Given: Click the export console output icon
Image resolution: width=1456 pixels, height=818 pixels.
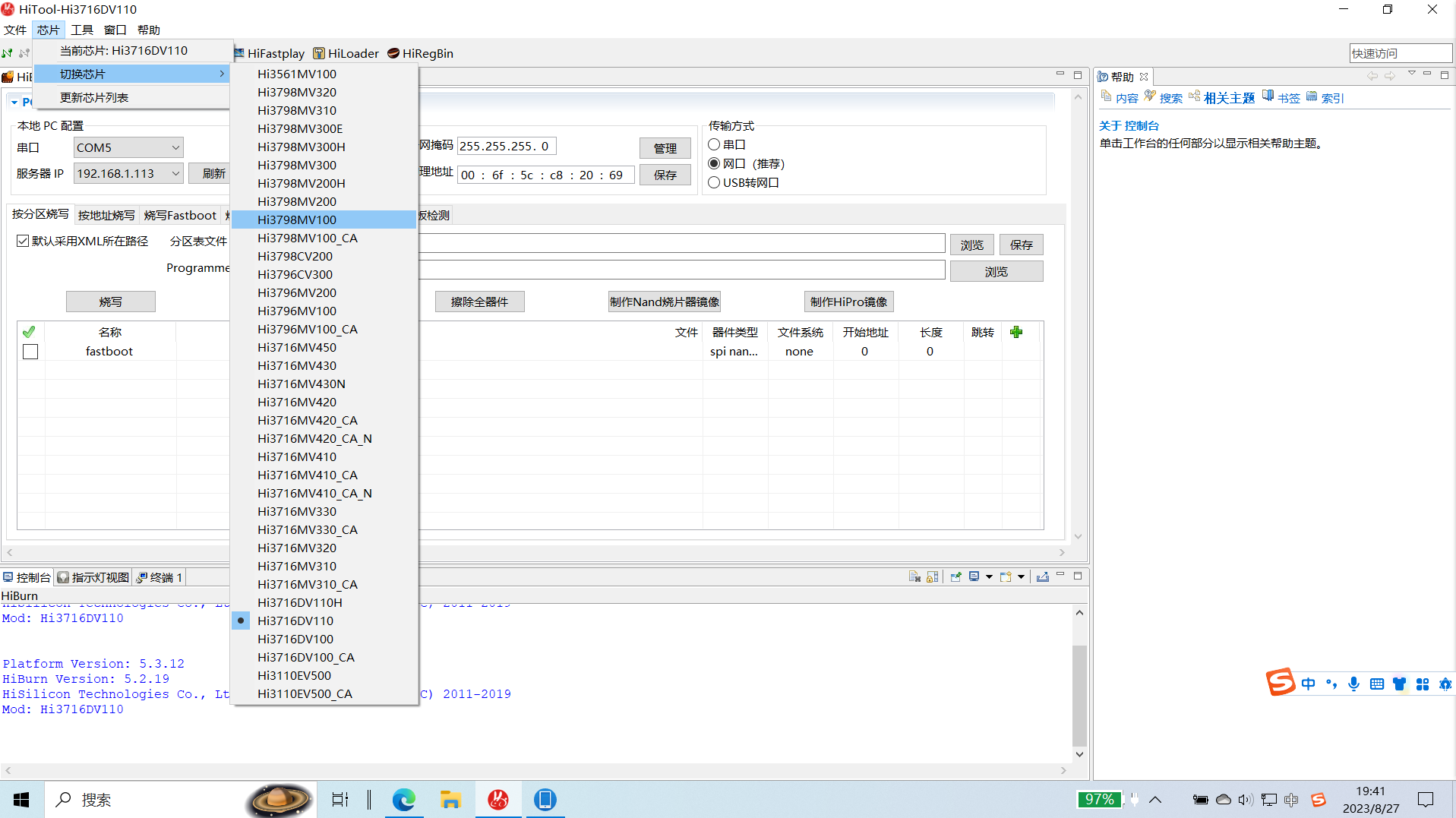Looking at the screenshot, I should click(1043, 576).
